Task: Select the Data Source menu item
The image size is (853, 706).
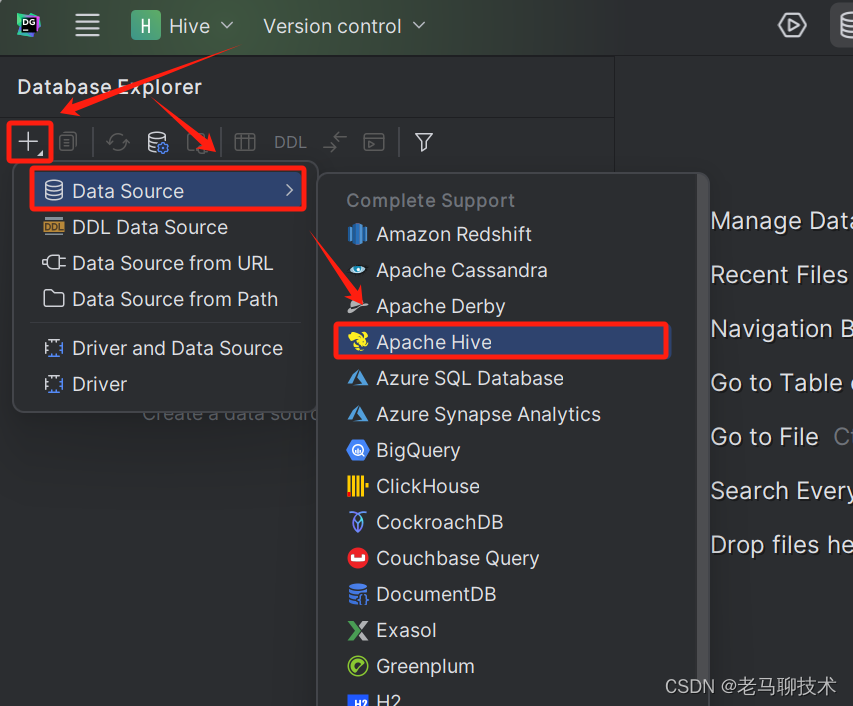Action: click(x=168, y=191)
